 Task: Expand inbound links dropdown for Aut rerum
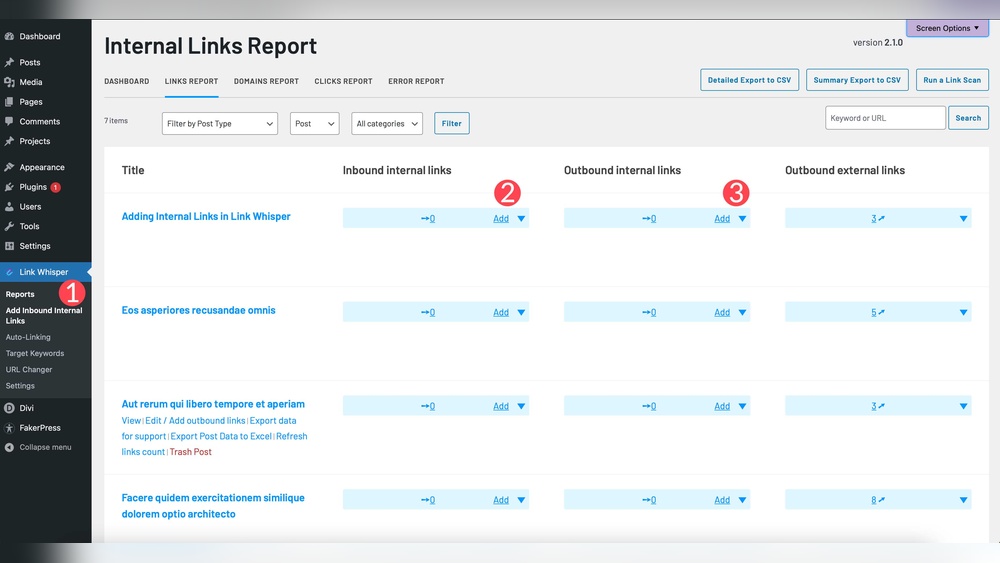[521, 406]
